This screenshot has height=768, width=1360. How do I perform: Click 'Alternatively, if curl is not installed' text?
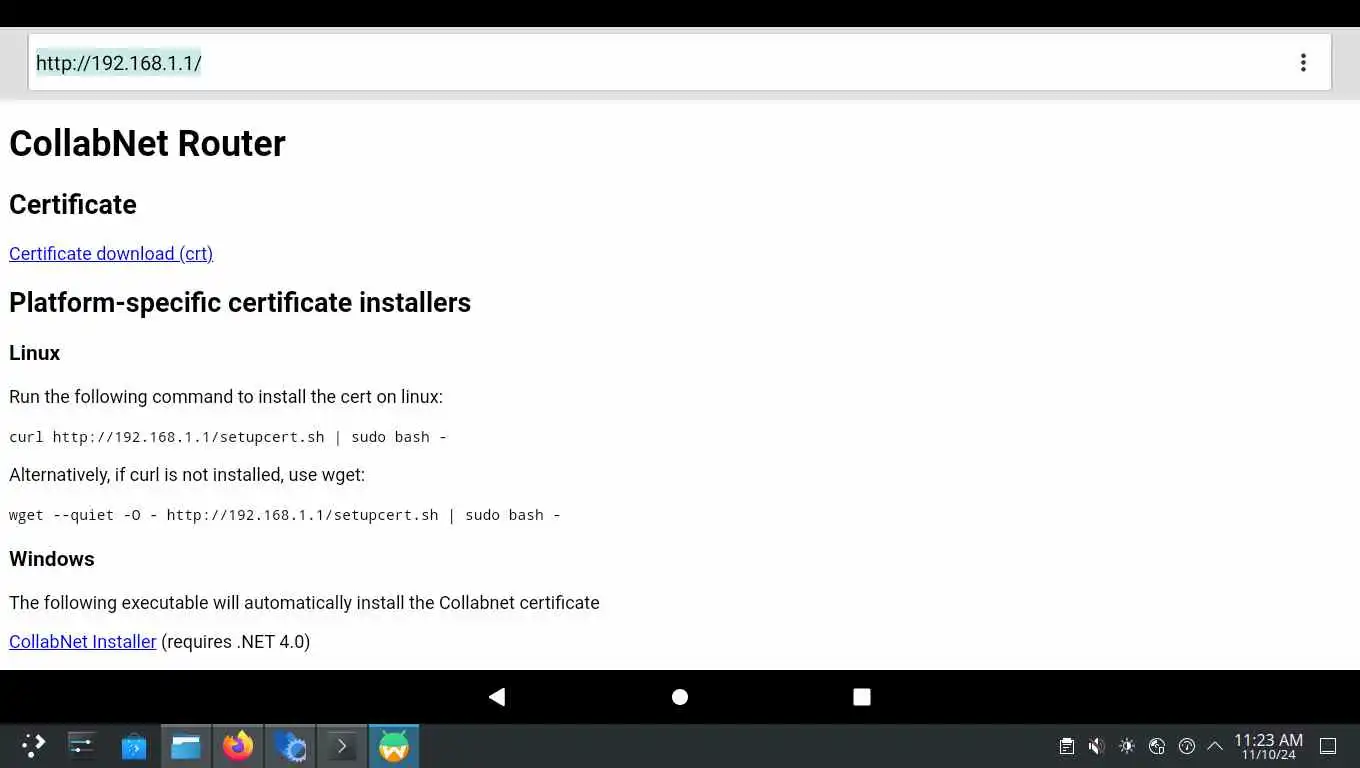click(187, 475)
